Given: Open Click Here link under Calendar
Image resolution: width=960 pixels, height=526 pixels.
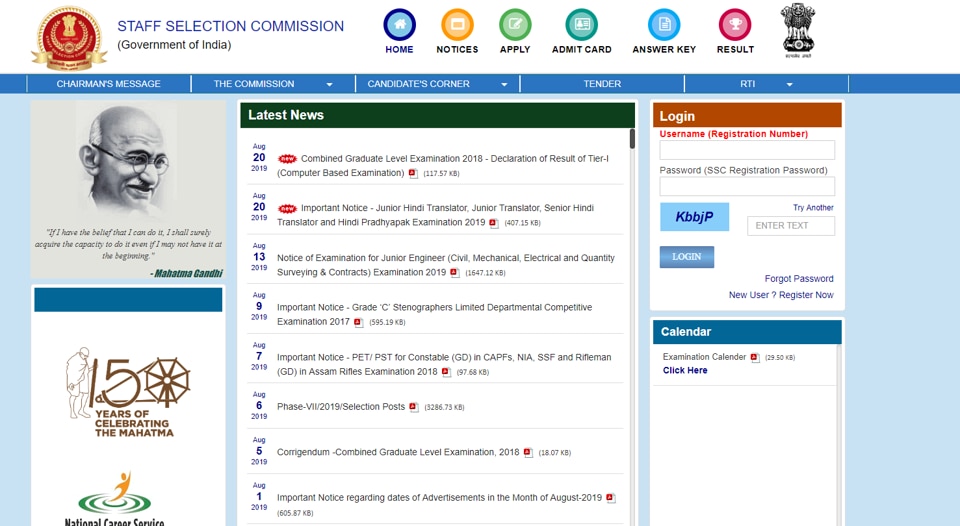Looking at the screenshot, I should coord(685,370).
